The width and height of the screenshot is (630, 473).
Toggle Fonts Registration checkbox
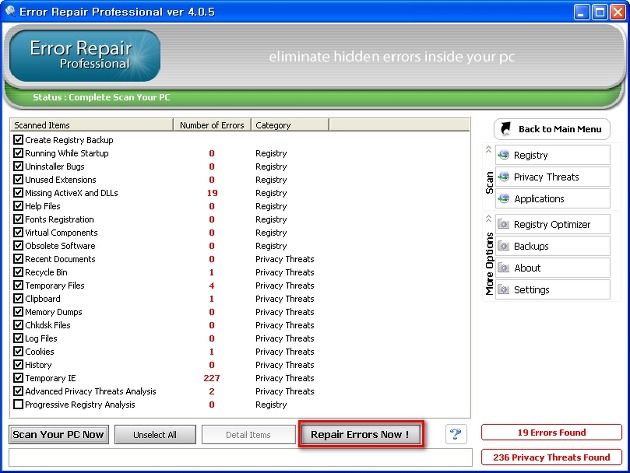18,219
